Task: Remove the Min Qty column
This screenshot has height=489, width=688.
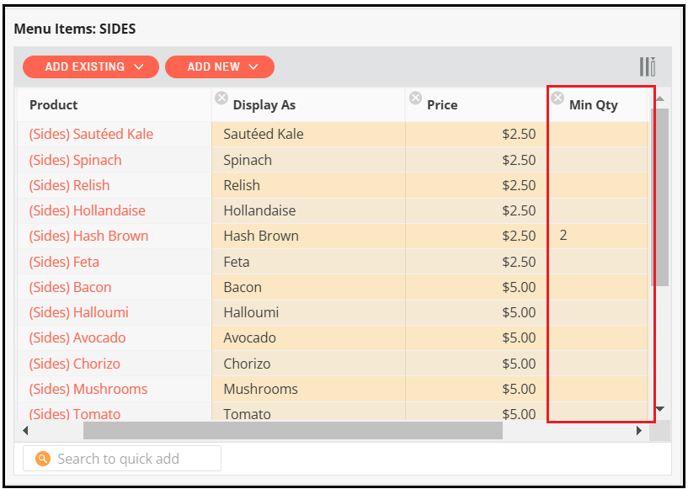Action: 558,98
